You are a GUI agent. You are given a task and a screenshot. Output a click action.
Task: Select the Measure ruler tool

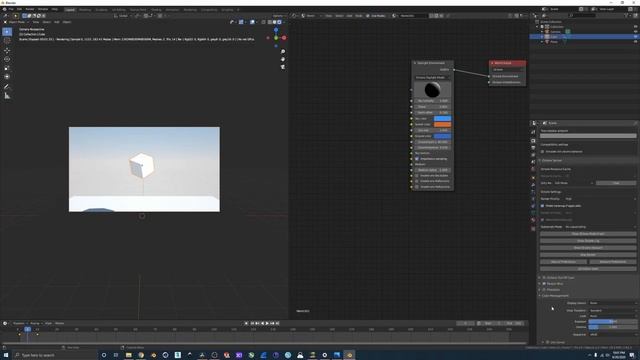click(7, 96)
